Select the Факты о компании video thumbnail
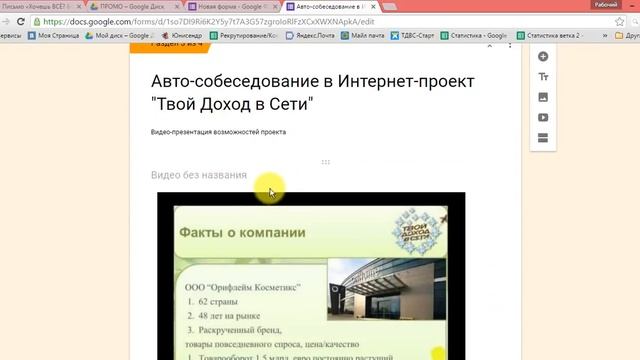 [311, 276]
